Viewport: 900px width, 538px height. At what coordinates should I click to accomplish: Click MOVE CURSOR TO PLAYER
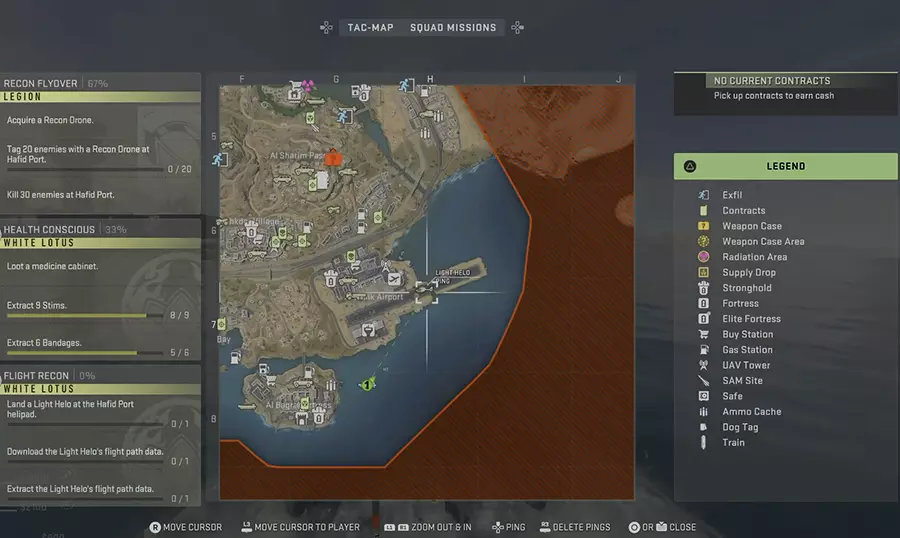point(301,527)
